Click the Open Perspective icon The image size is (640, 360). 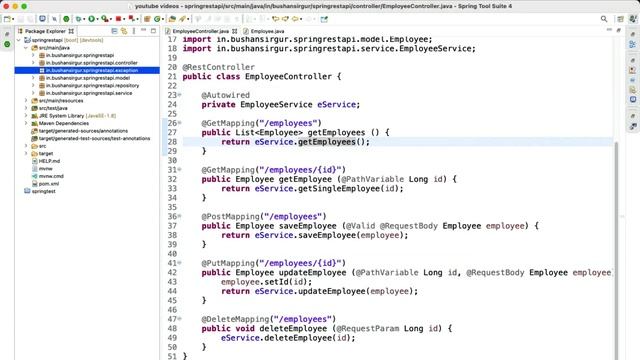[620, 19]
